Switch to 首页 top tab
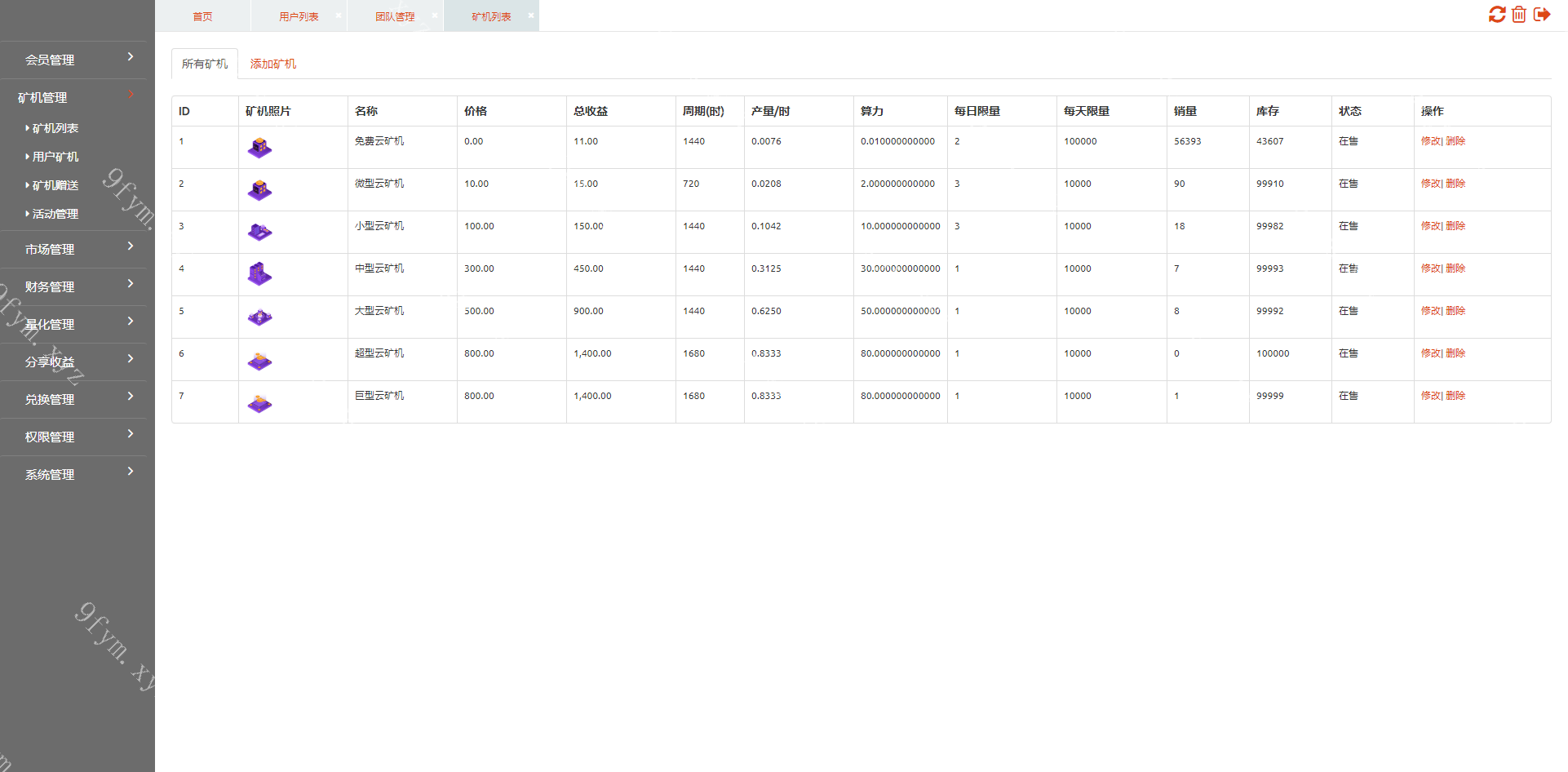This screenshot has width=1568, height=772. click(x=202, y=16)
